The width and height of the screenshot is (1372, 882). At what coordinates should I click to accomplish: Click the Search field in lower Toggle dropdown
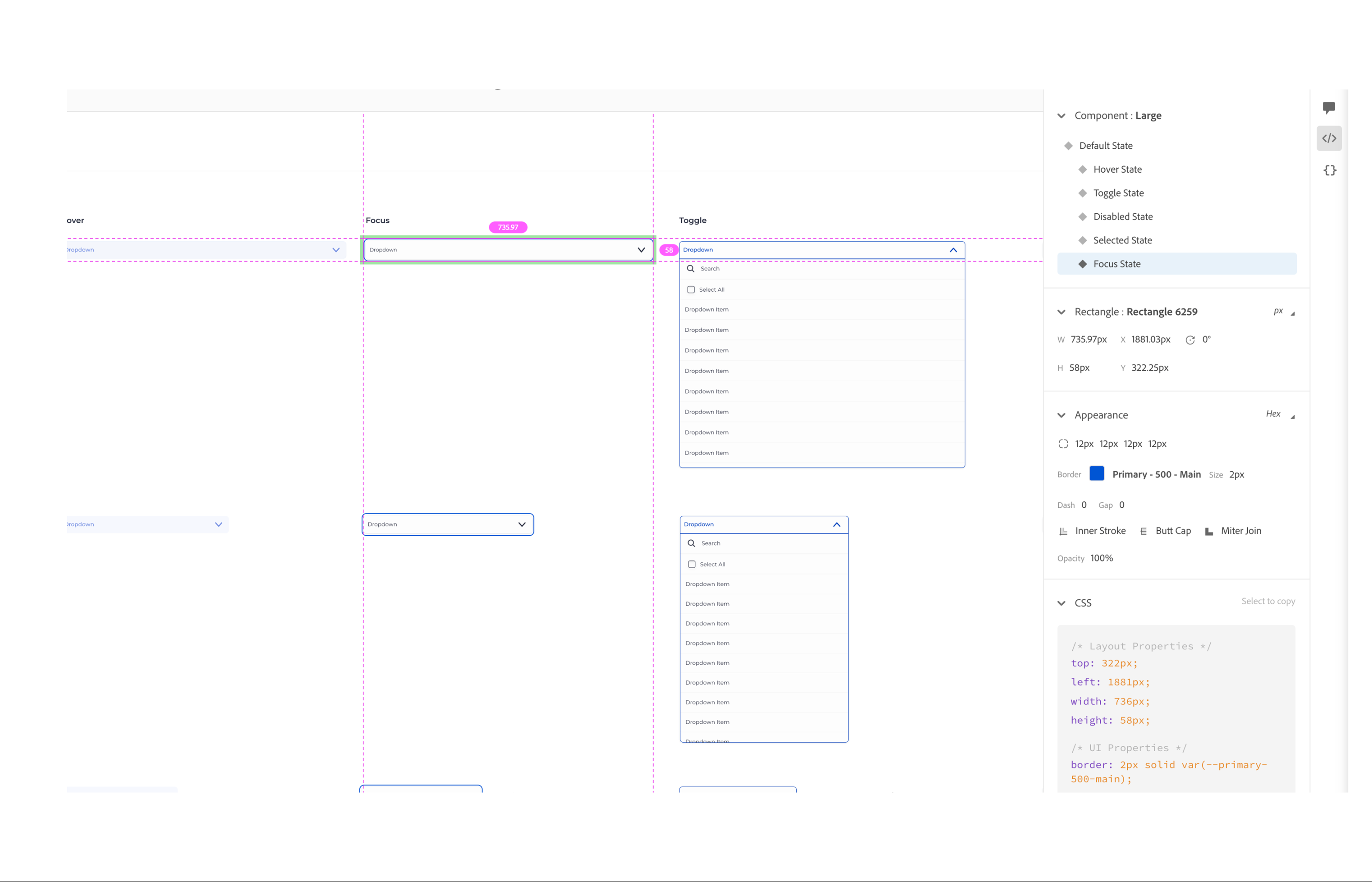pos(764,544)
